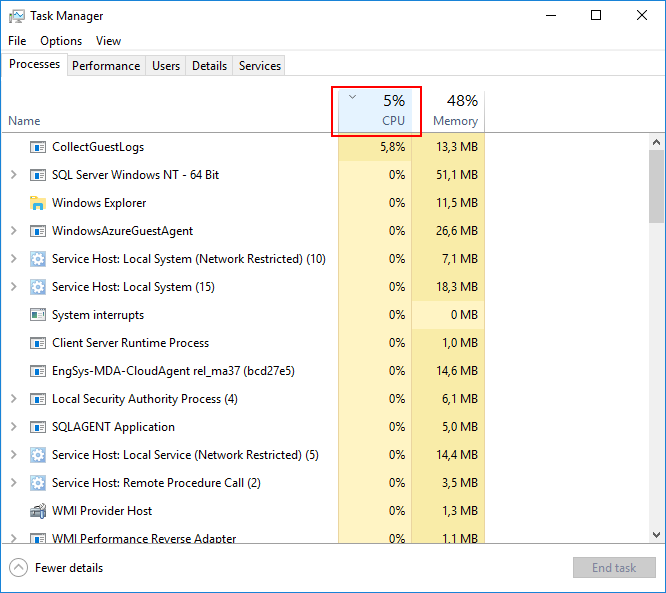This screenshot has height=593, width=666.
Task: Select the Processes tab
Action: tap(34, 64)
